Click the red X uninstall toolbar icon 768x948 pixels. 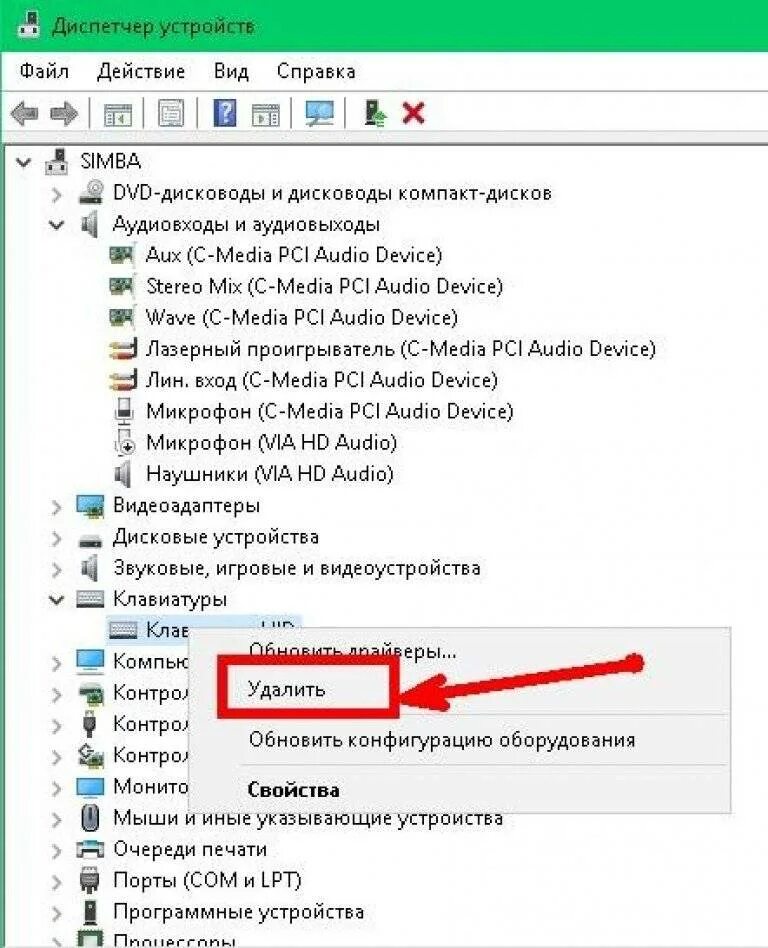[414, 113]
